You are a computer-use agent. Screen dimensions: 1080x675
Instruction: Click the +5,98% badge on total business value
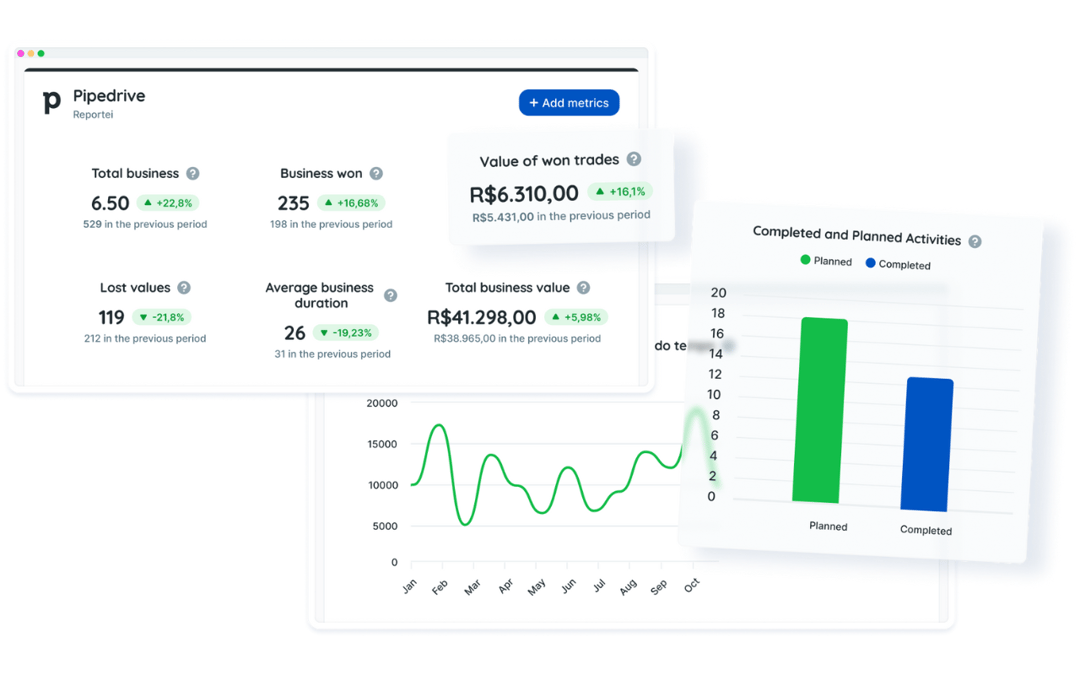click(x=577, y=318)
